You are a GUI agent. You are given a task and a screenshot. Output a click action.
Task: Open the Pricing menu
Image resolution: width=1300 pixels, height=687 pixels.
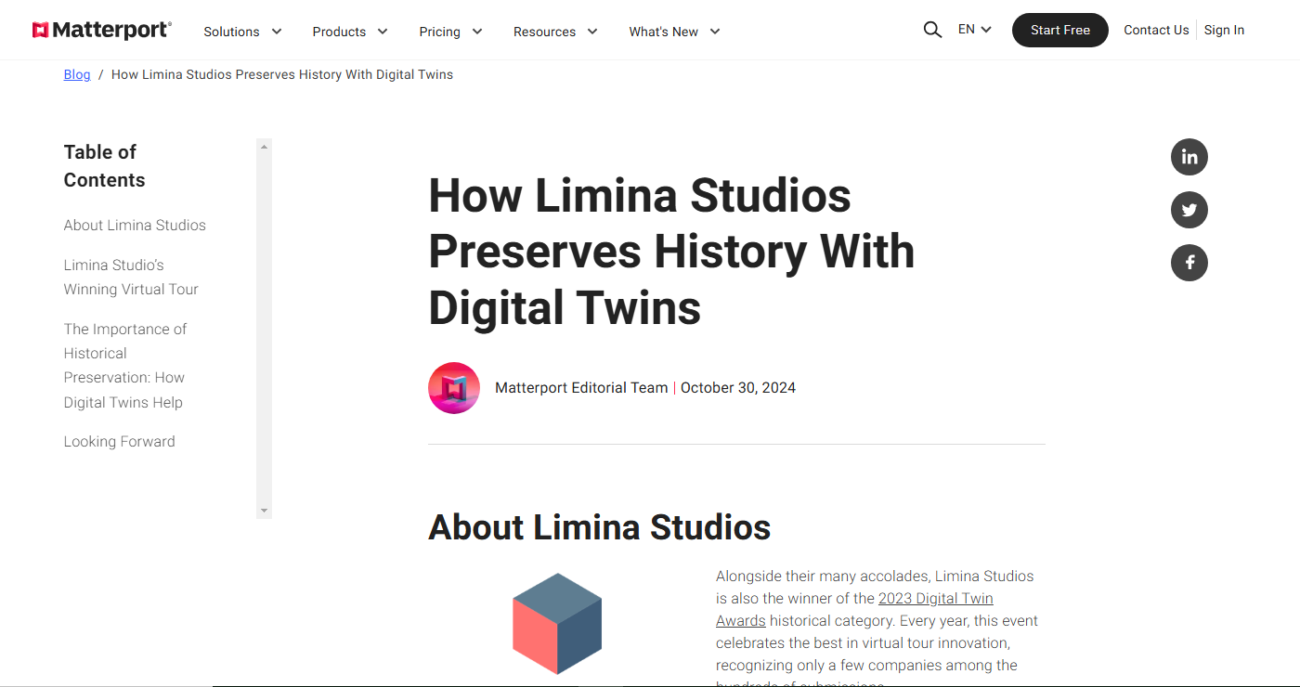450,32
